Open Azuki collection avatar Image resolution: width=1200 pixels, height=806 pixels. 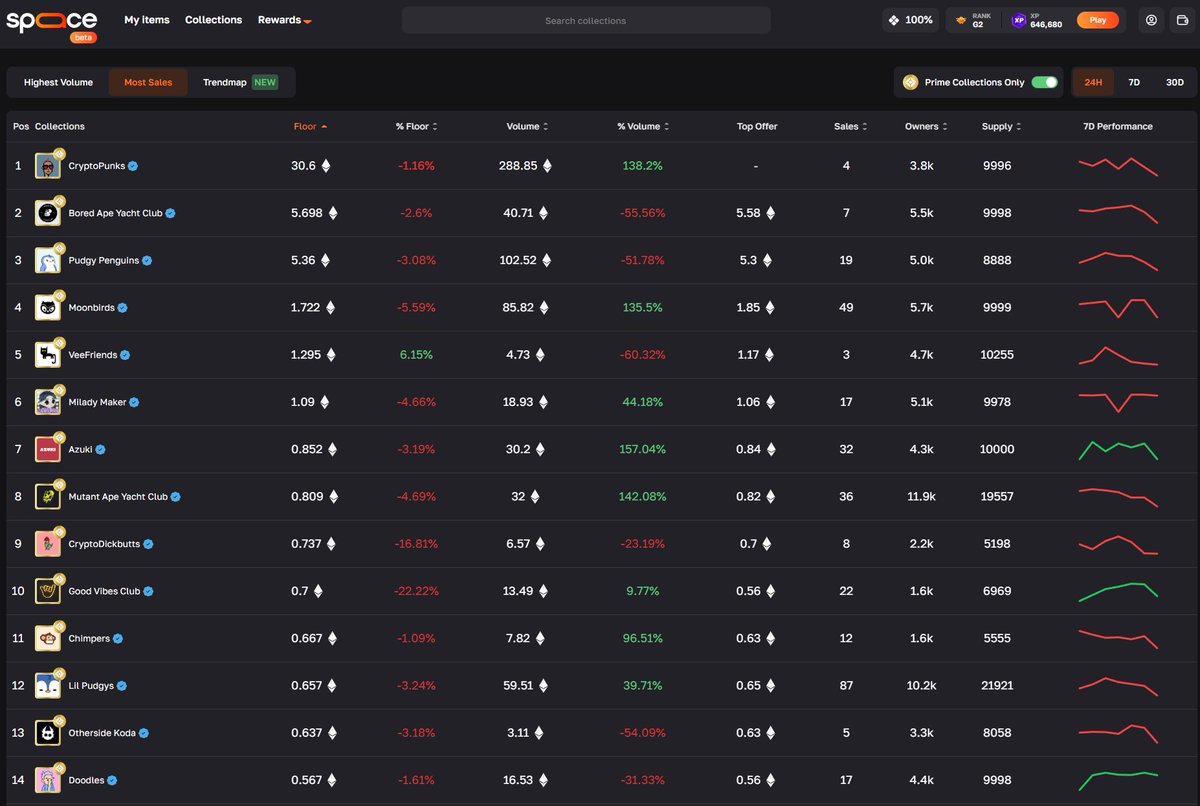[48, 449]
